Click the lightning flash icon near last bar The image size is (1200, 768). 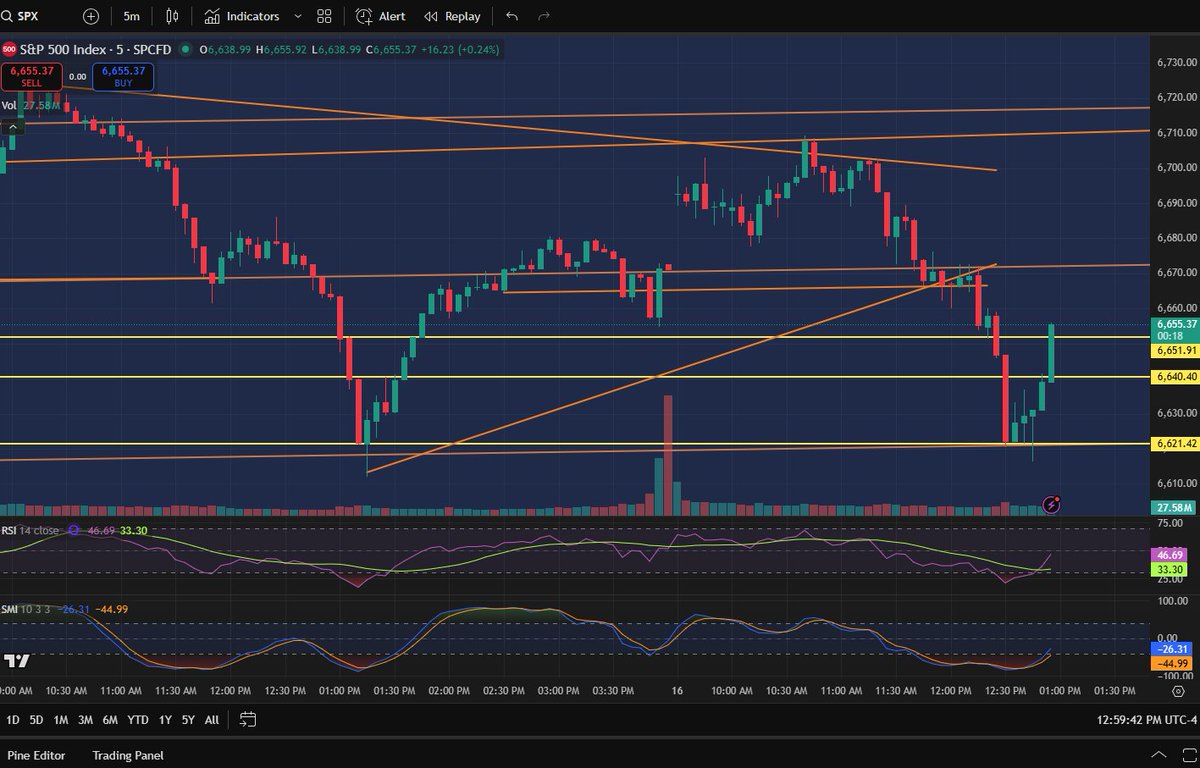(1051, 504)
